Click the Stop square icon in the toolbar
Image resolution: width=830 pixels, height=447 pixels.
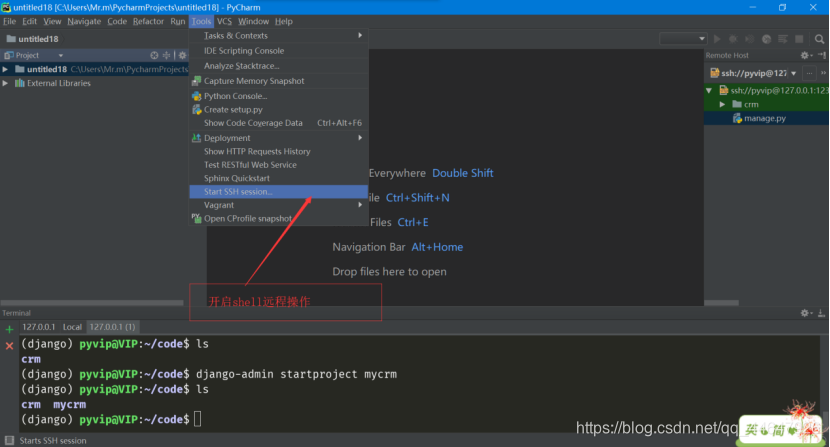[799, 39]
